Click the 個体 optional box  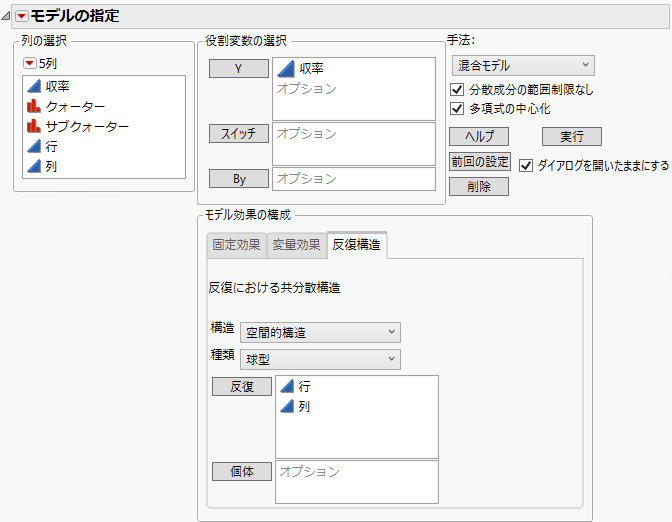point(357,482)
